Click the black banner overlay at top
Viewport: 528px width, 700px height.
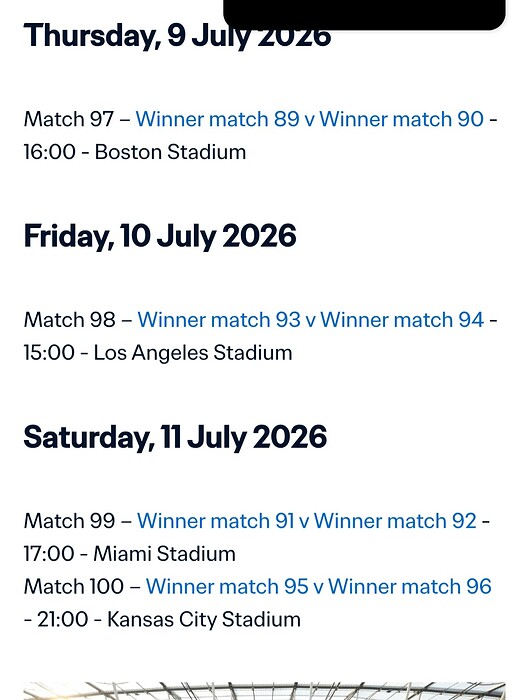point(364,15)
